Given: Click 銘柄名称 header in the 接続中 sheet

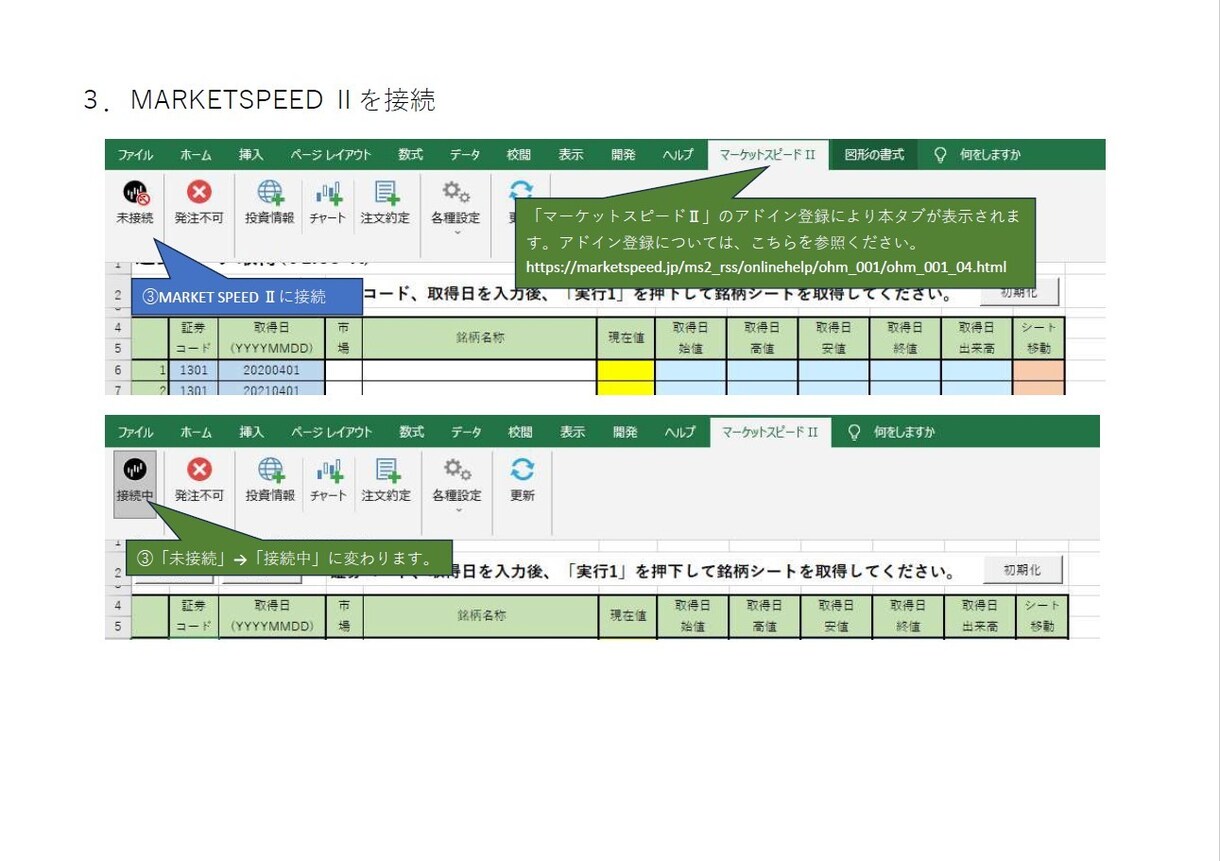Looking at the screenshot, I should [x=482, y=616].
